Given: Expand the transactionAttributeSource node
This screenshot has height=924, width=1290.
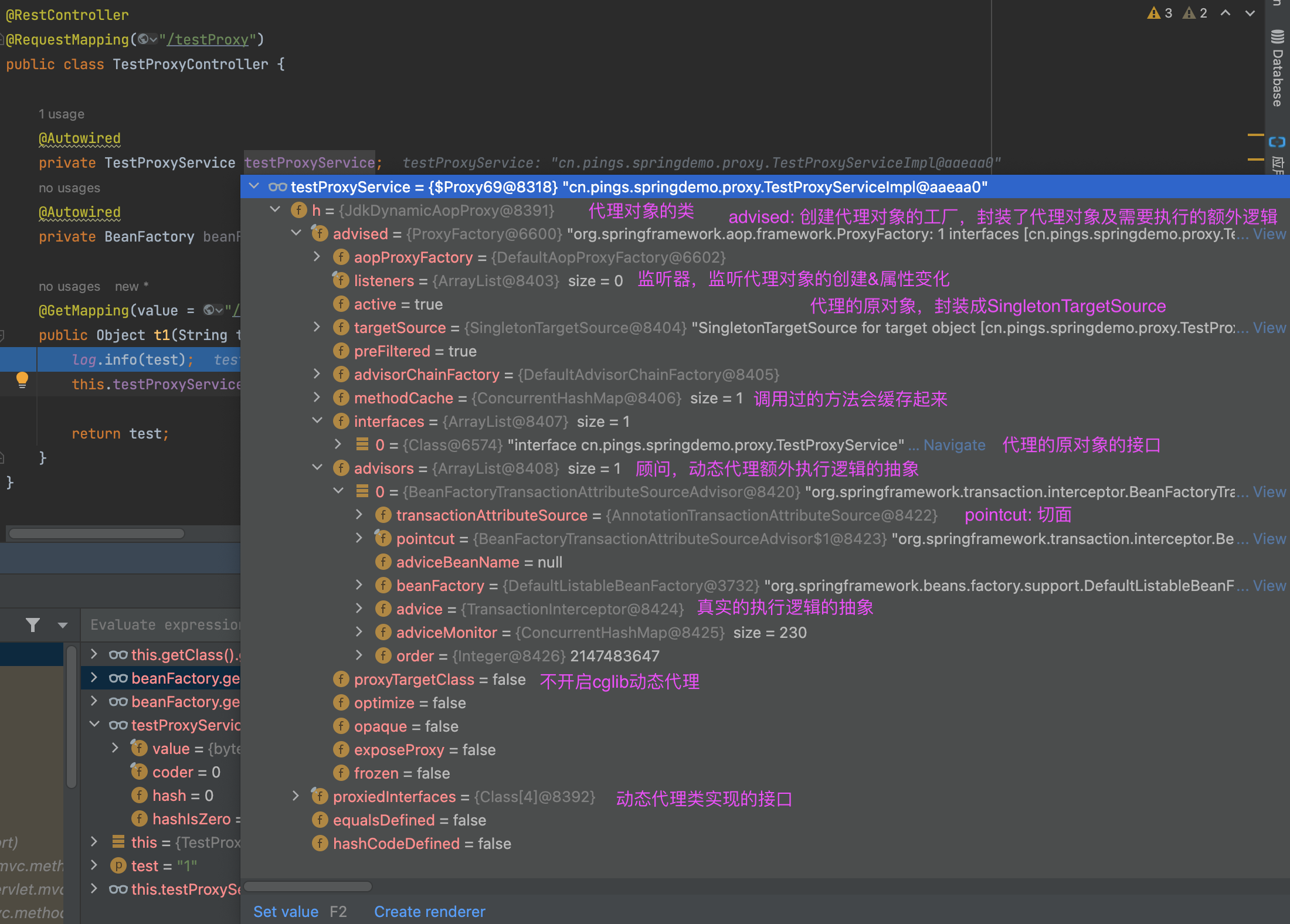Looking at the screenshot, I should [x=359, y=515].
